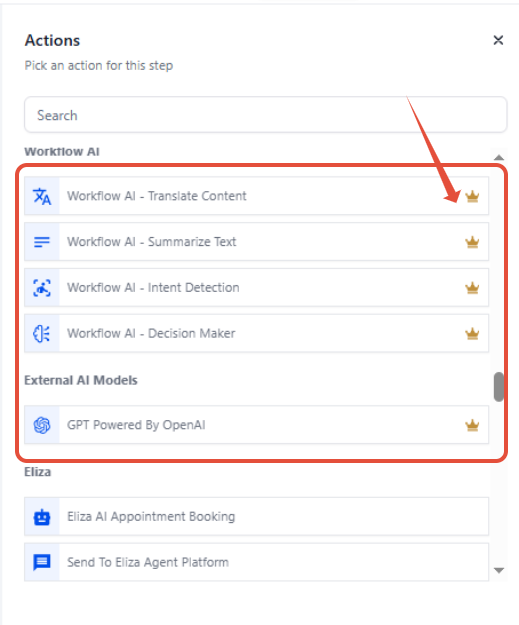The image size is (519, 625).
Task: Choose Eliza AI Appointment Booking
Action: pos(256,517)
